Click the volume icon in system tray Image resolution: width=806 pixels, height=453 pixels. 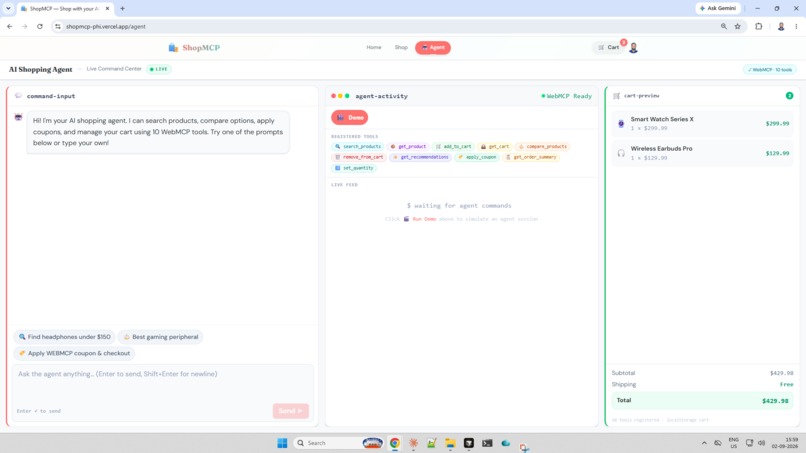[x=761, y=443]
